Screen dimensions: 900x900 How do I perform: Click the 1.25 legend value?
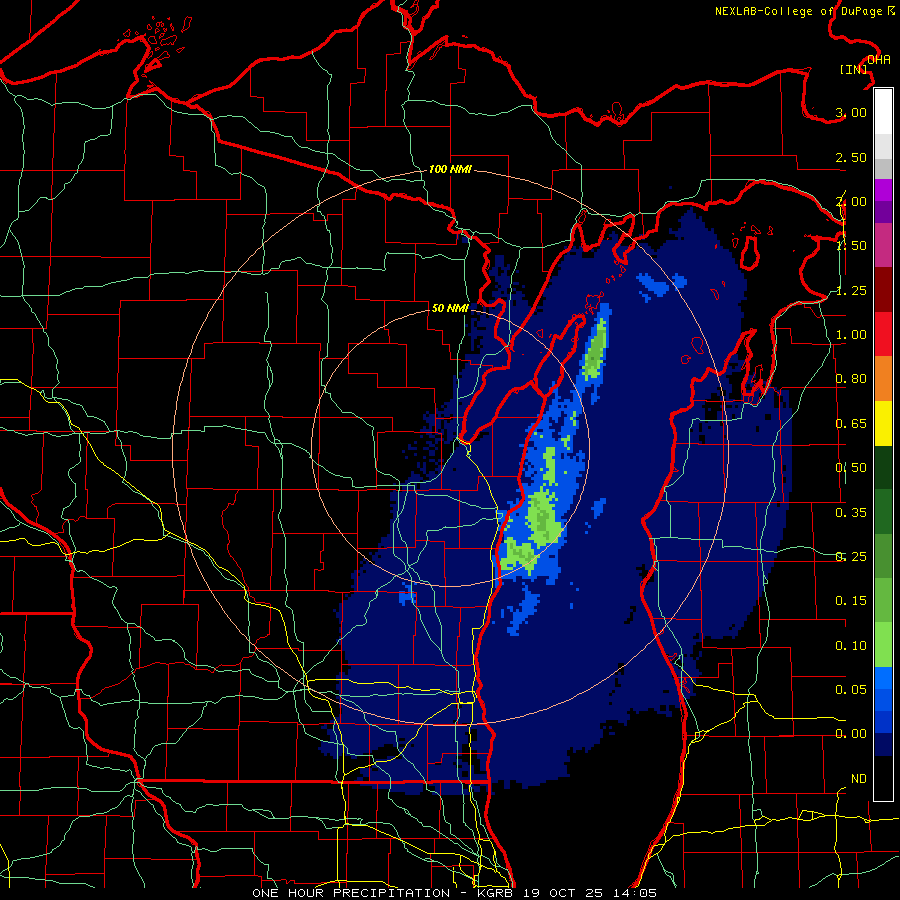click(851, 290)
